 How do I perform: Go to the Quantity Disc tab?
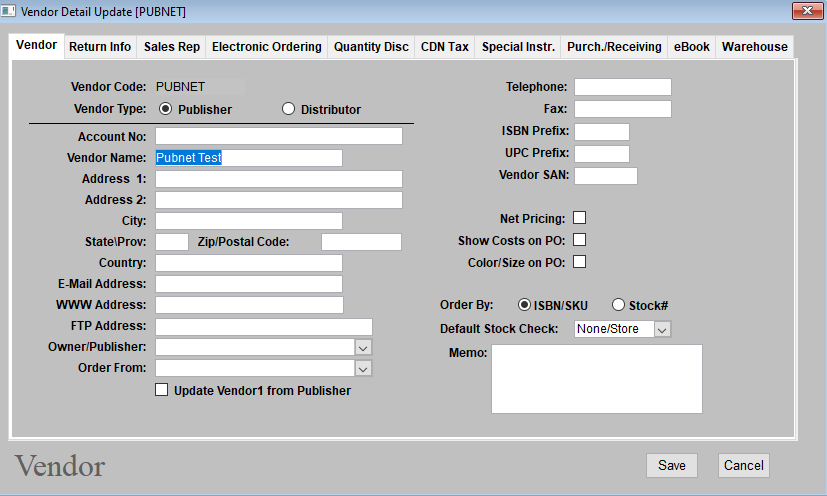(371, 47)
